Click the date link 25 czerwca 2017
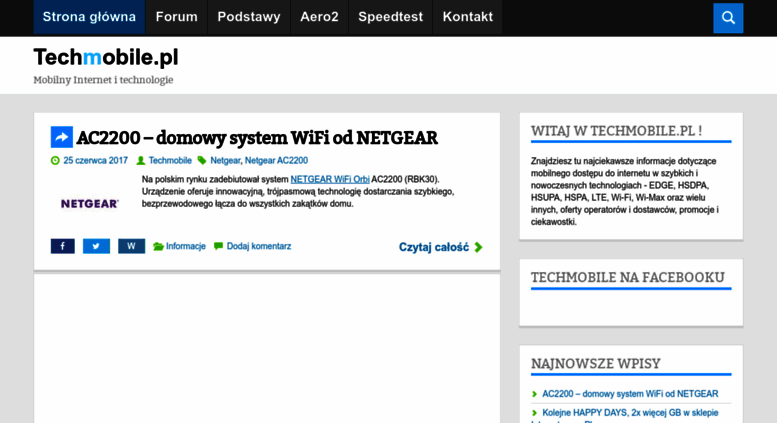The height and width of the screenshot is (423, 777). pyautogui.click(x=95, y=160)
